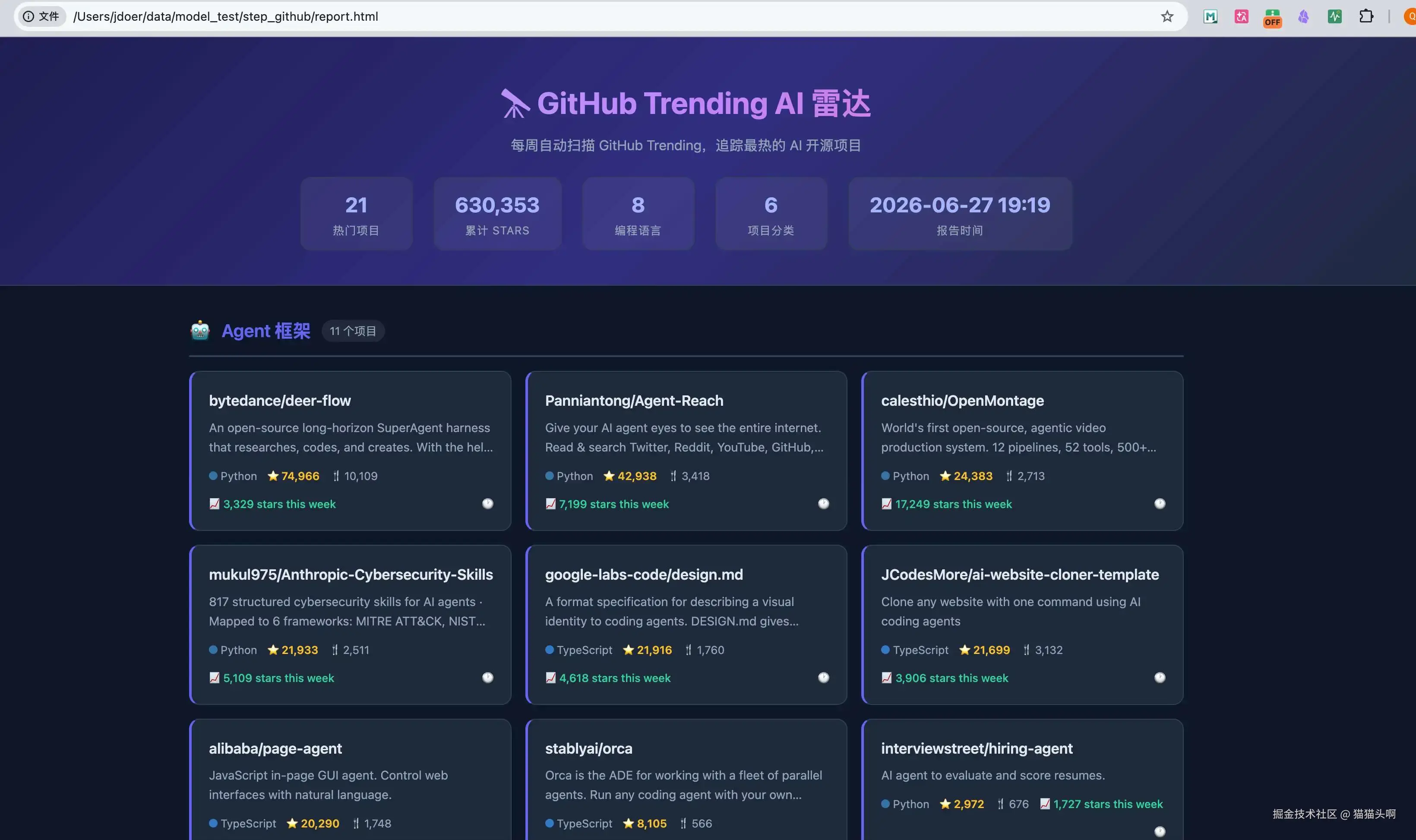Viewport: 1416px width, 840px height.
Task: Open the pink translate extension icon
Action: [x=1241, y=16]
